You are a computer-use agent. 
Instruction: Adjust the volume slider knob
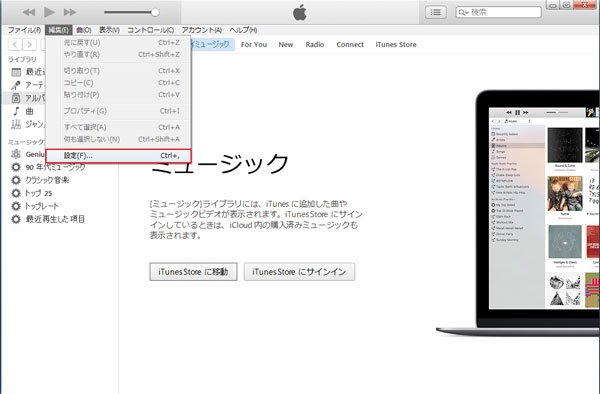[155, 12]
